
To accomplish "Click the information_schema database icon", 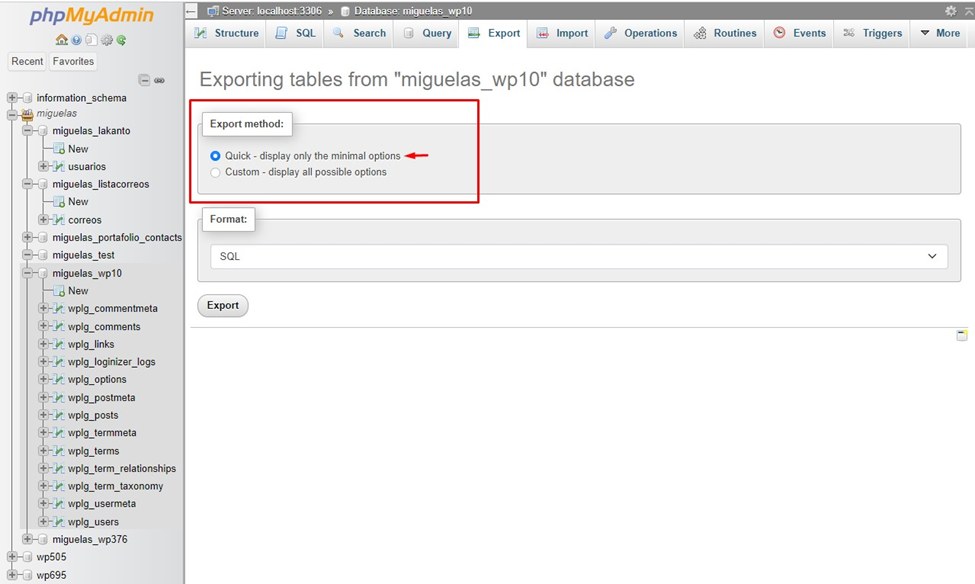I will [27, 98].
